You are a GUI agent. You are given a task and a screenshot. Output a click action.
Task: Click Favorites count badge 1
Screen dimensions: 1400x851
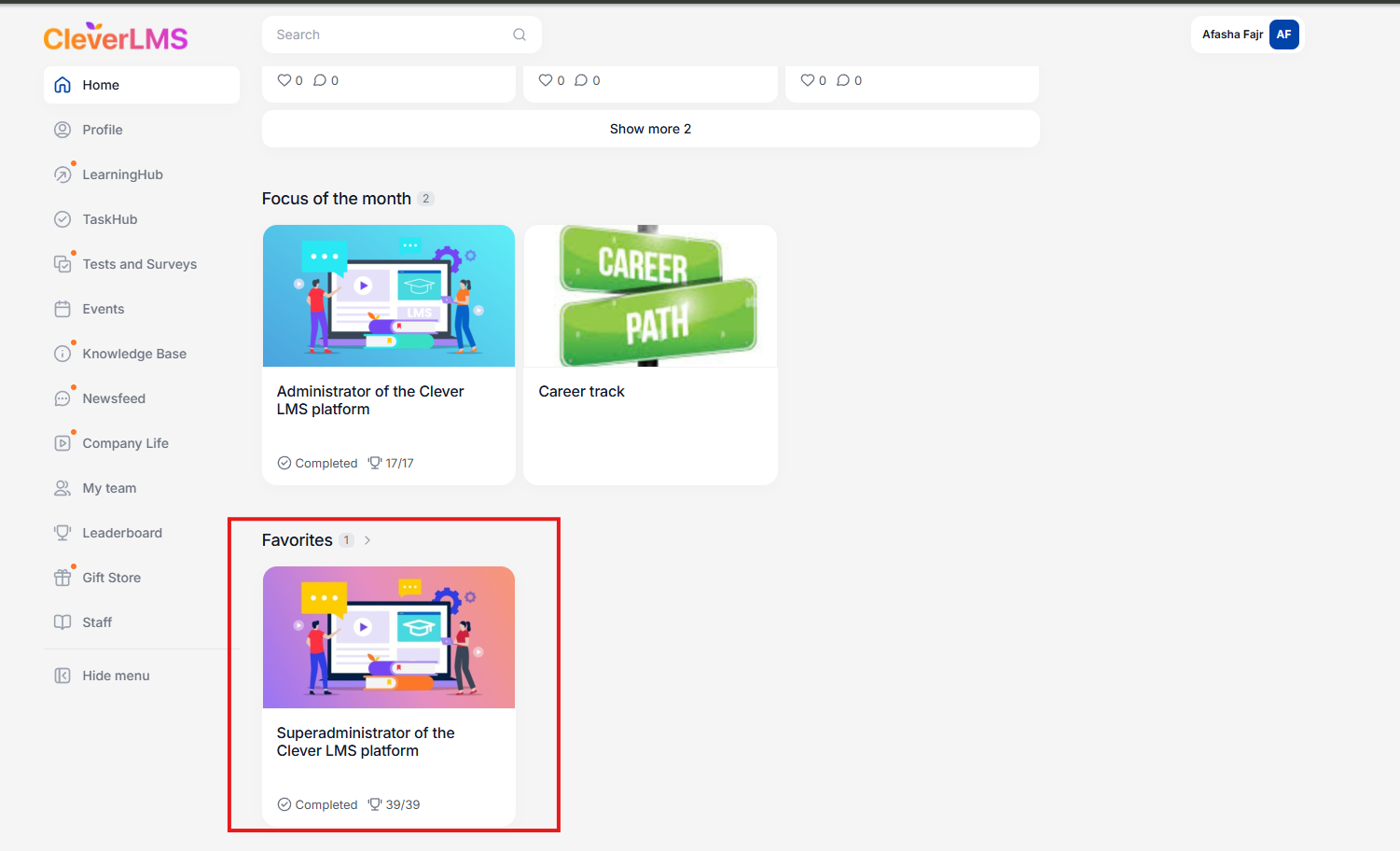point(347,540)
